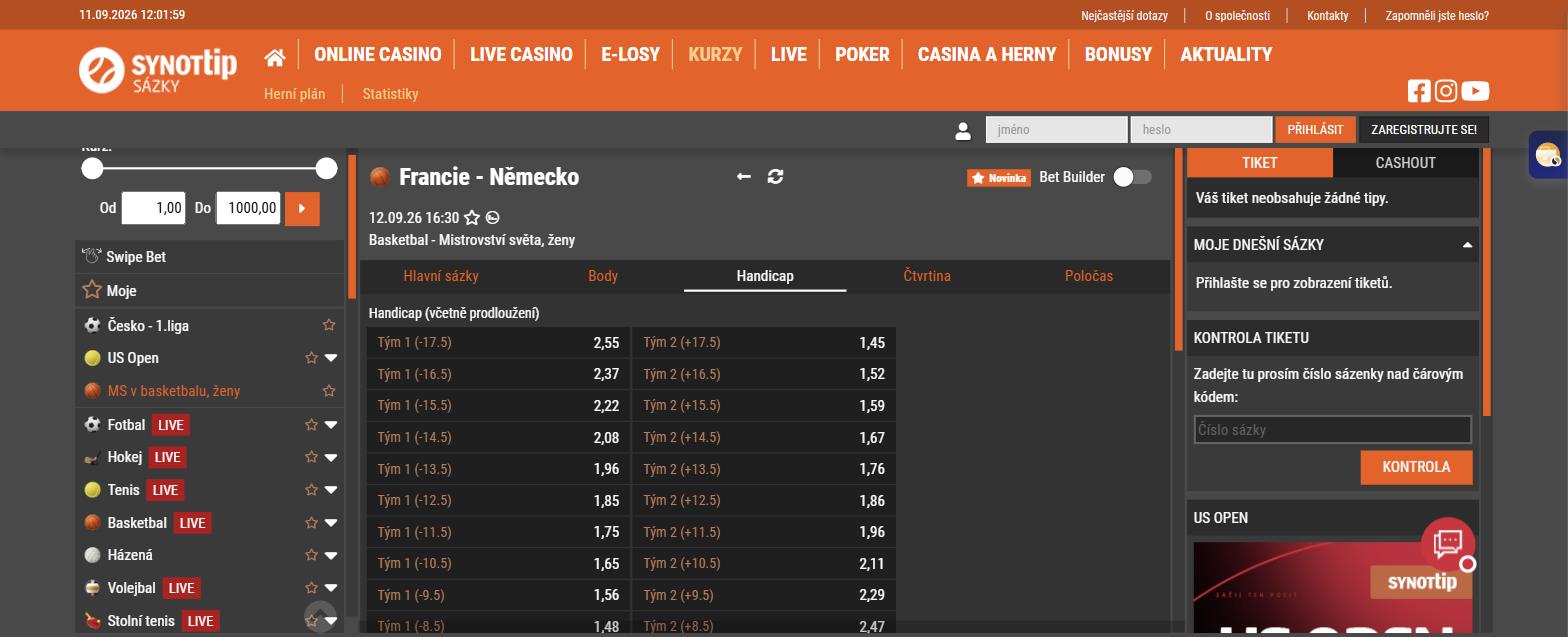Image resolution: width=1568 pixels, height=637 pixels.
Task: Expand the Basketbal category
Action: (x=331, y=523)
